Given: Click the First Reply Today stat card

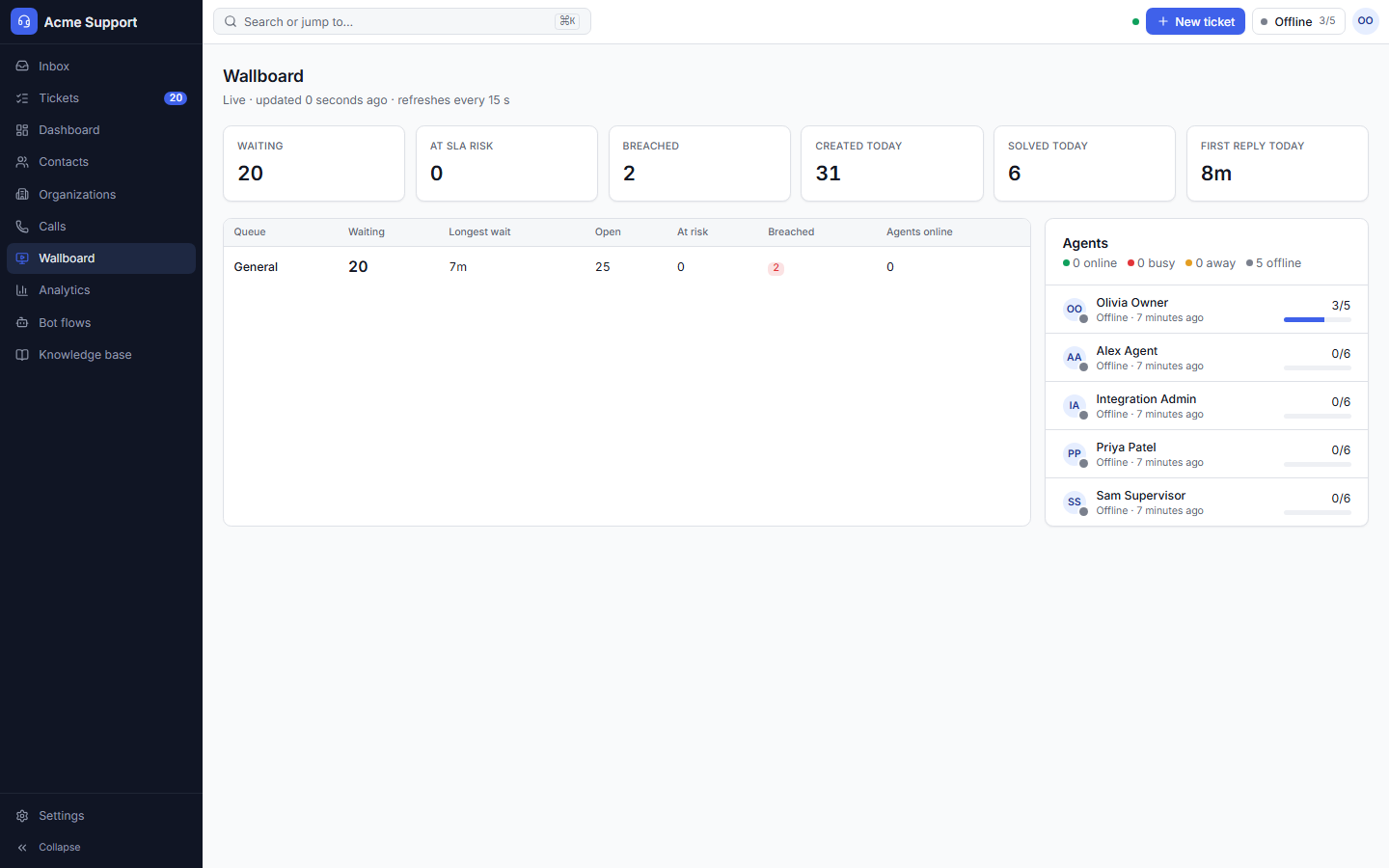Looking at the screenshot, I should (x=1277, y=164).
